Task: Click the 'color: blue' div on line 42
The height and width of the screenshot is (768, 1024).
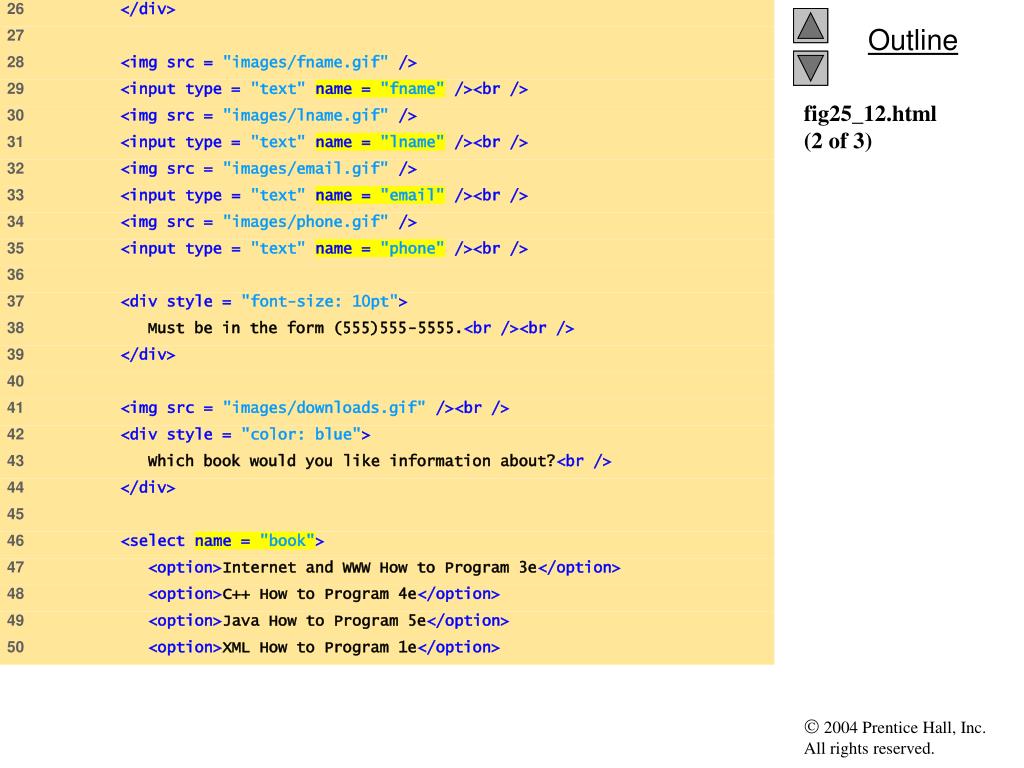Action: coord(246,434)
